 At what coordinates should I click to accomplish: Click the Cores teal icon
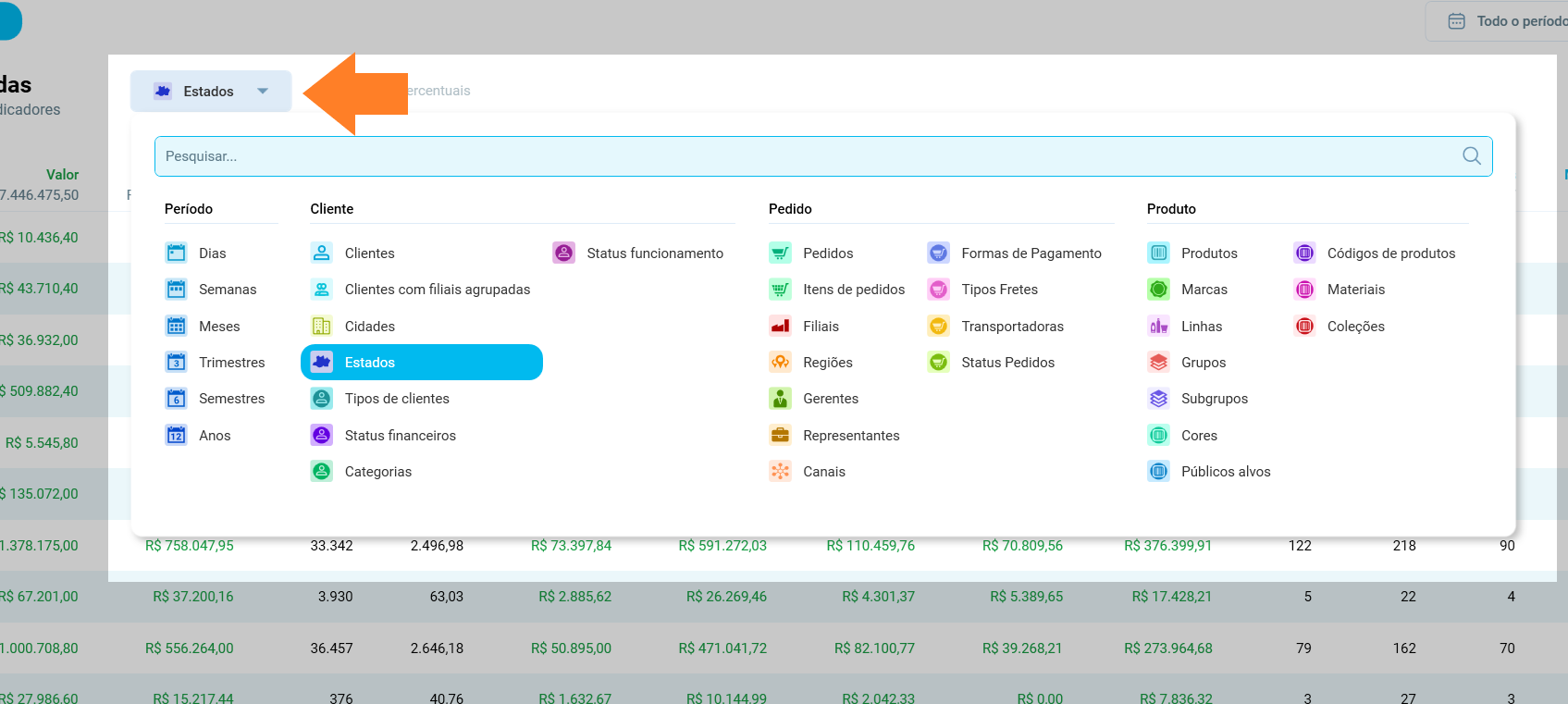[x=1158, y=435]
